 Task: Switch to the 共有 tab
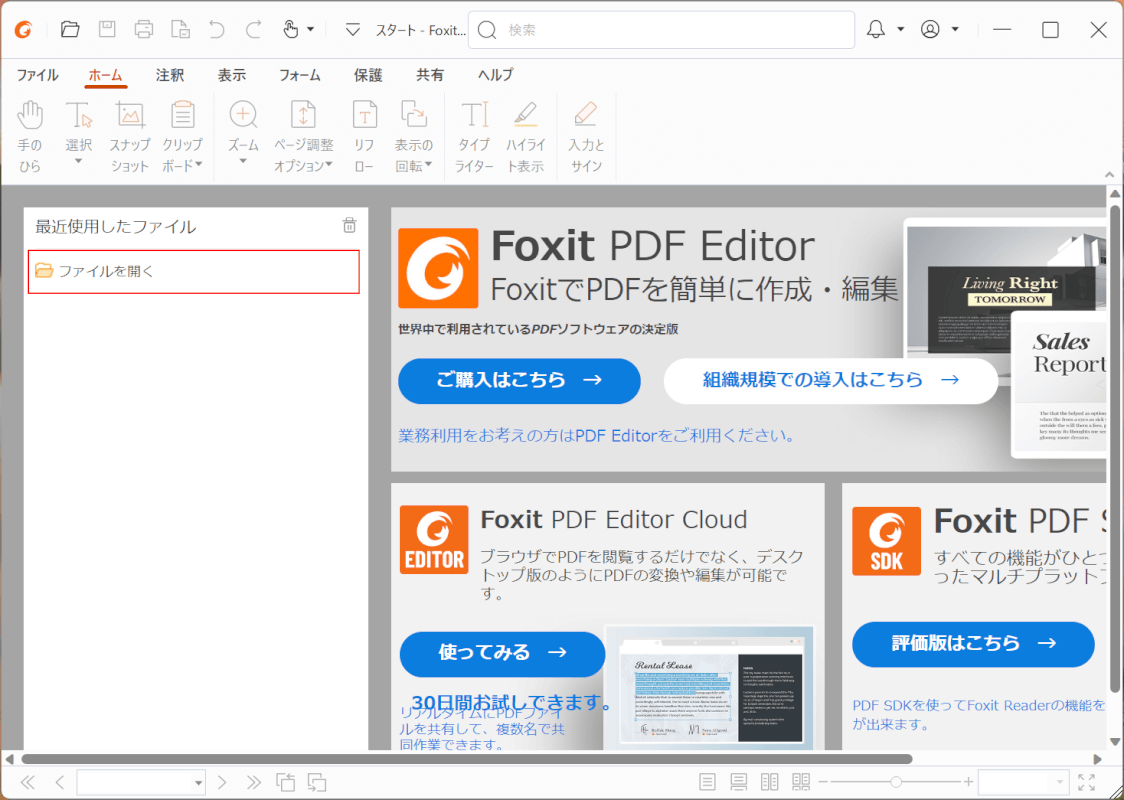click(x=430, y=75)
